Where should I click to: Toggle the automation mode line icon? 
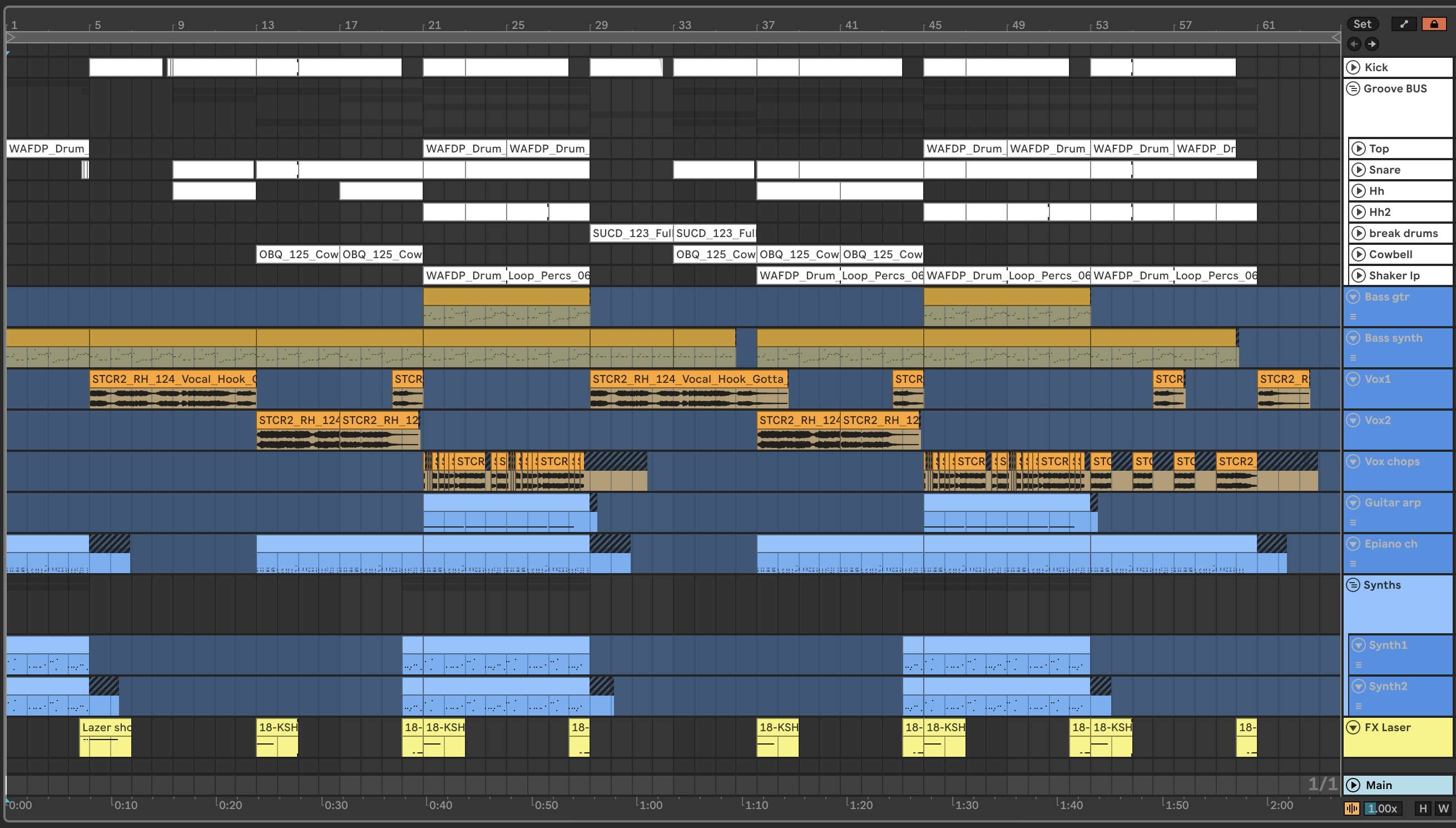[1404, 24]
